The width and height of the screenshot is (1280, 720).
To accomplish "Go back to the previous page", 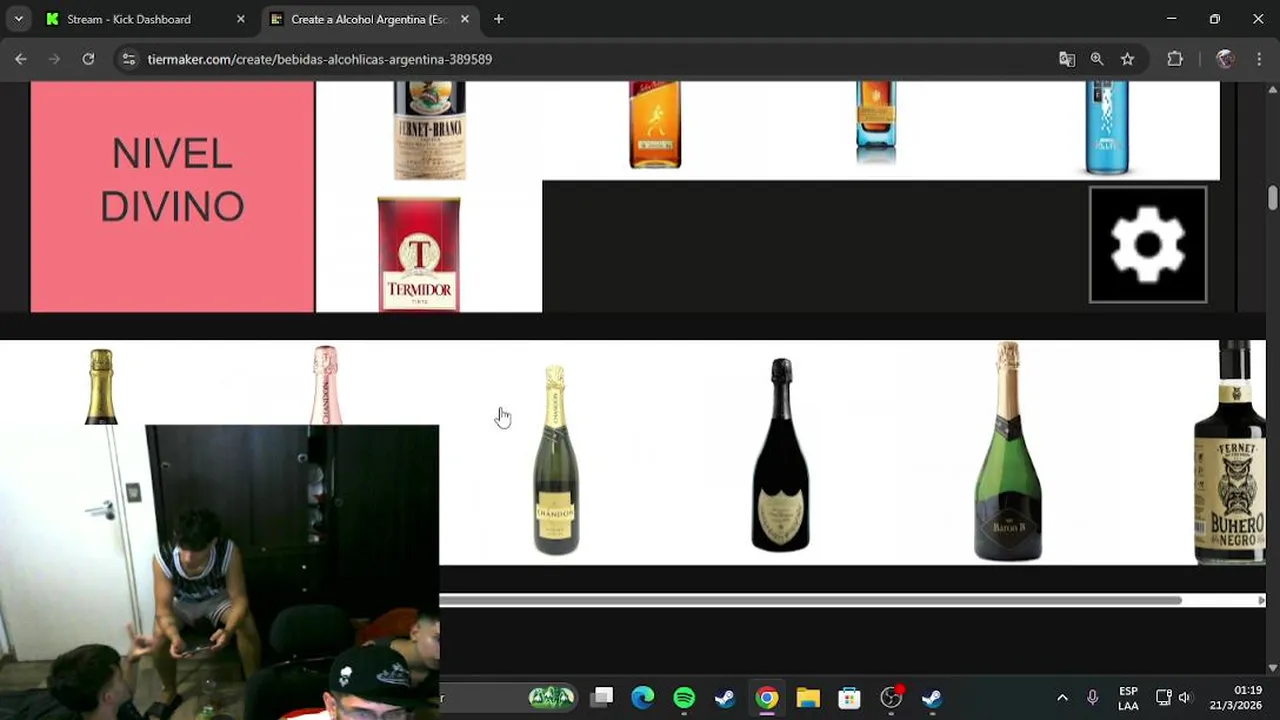I will coord(21,59).
